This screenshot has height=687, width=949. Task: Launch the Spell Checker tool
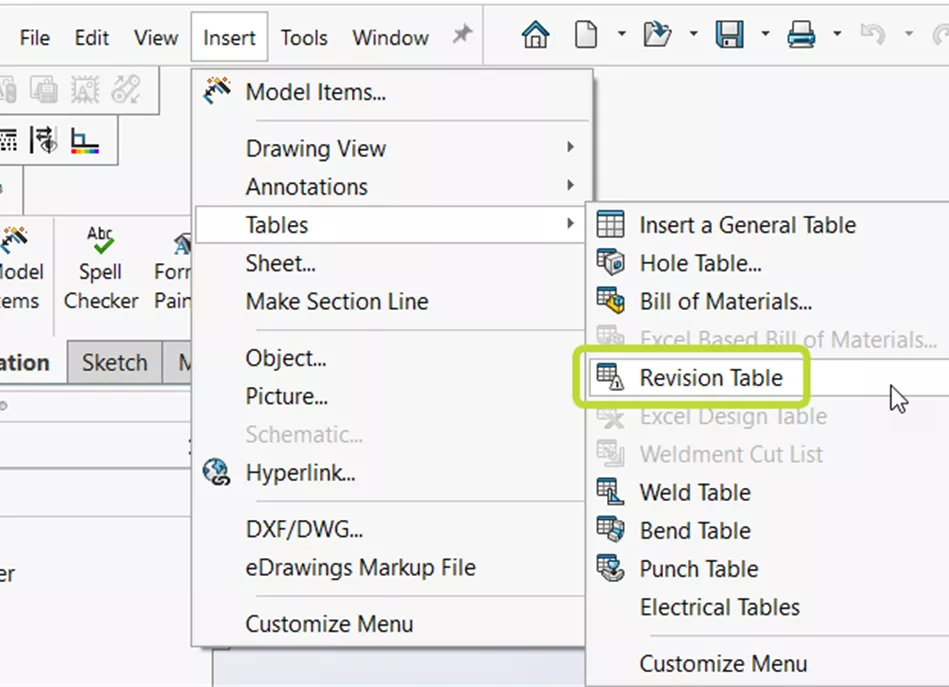pyautogui.click(x=100, y=268)
